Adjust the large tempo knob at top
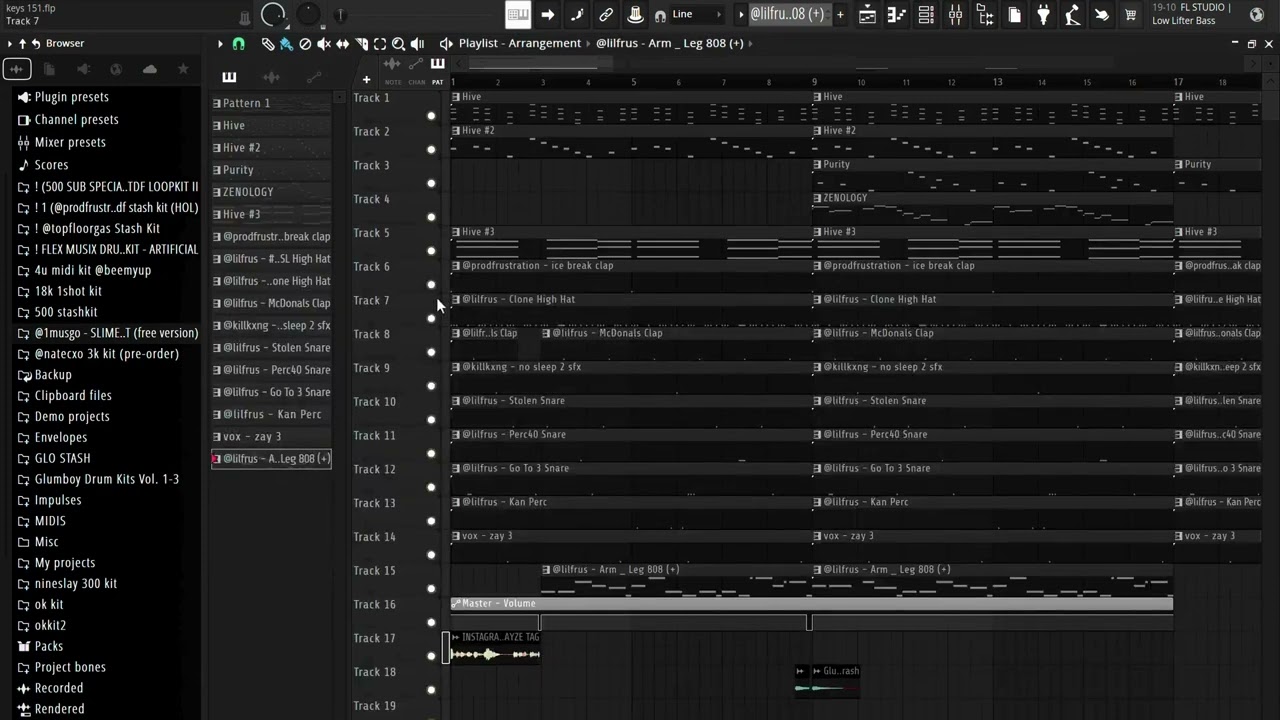This screenshot has width=1280, height=720. (272, 14)
